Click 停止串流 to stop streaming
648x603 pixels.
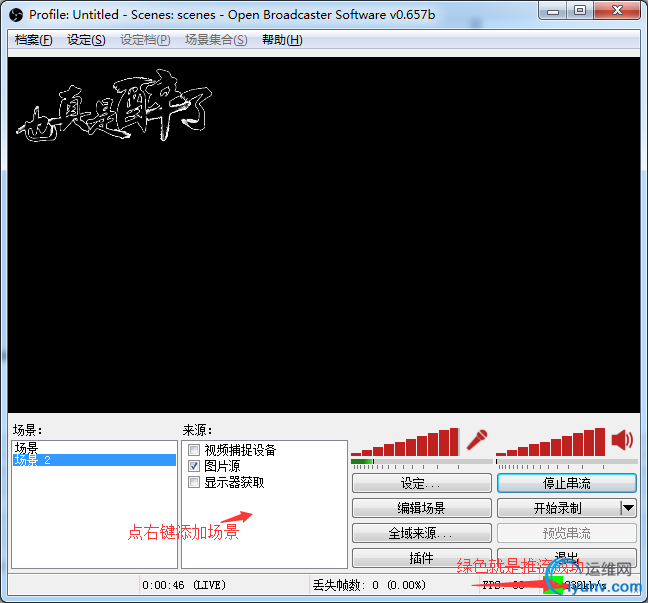point(567,483)
